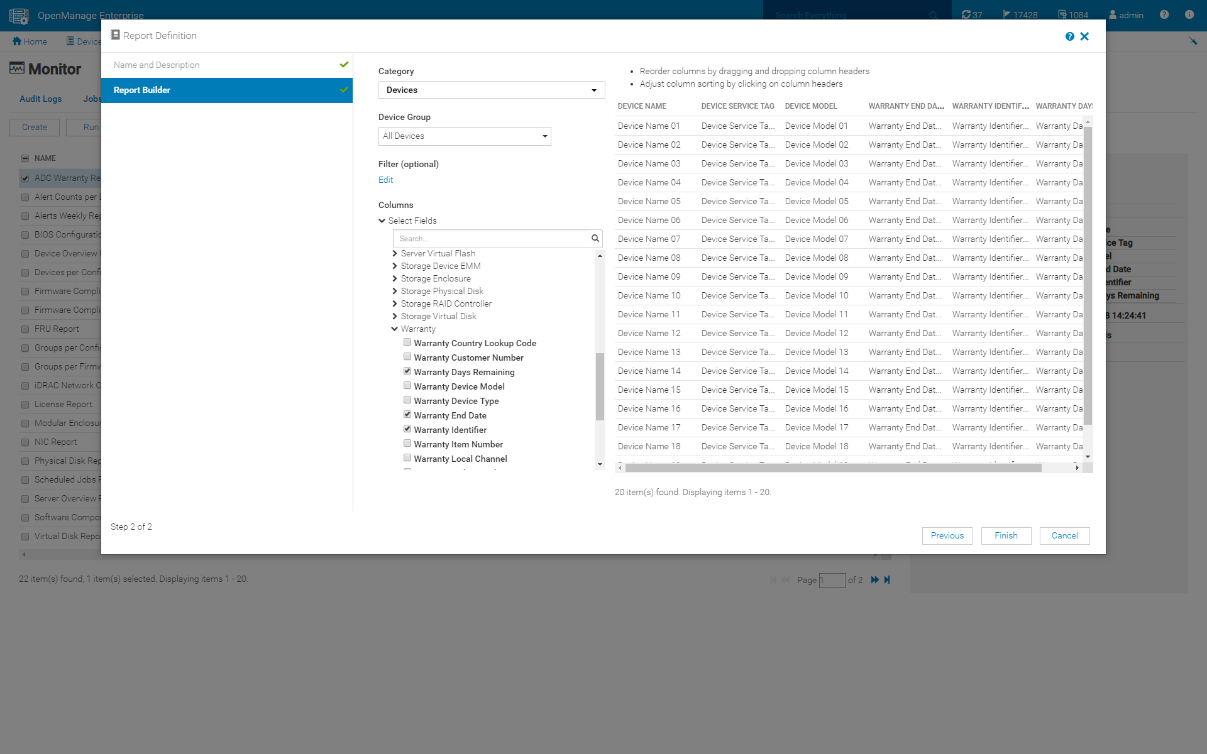This screenshot has height=754, width=1207.
Task: Click the top bar info icon
Action: point(1189,15)
